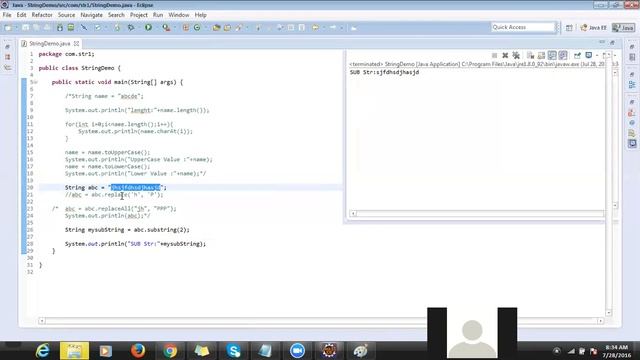This screenshot has height=360, width=640.
Task: Toggle Show Console on standard error change
Action: coord(563,56)
